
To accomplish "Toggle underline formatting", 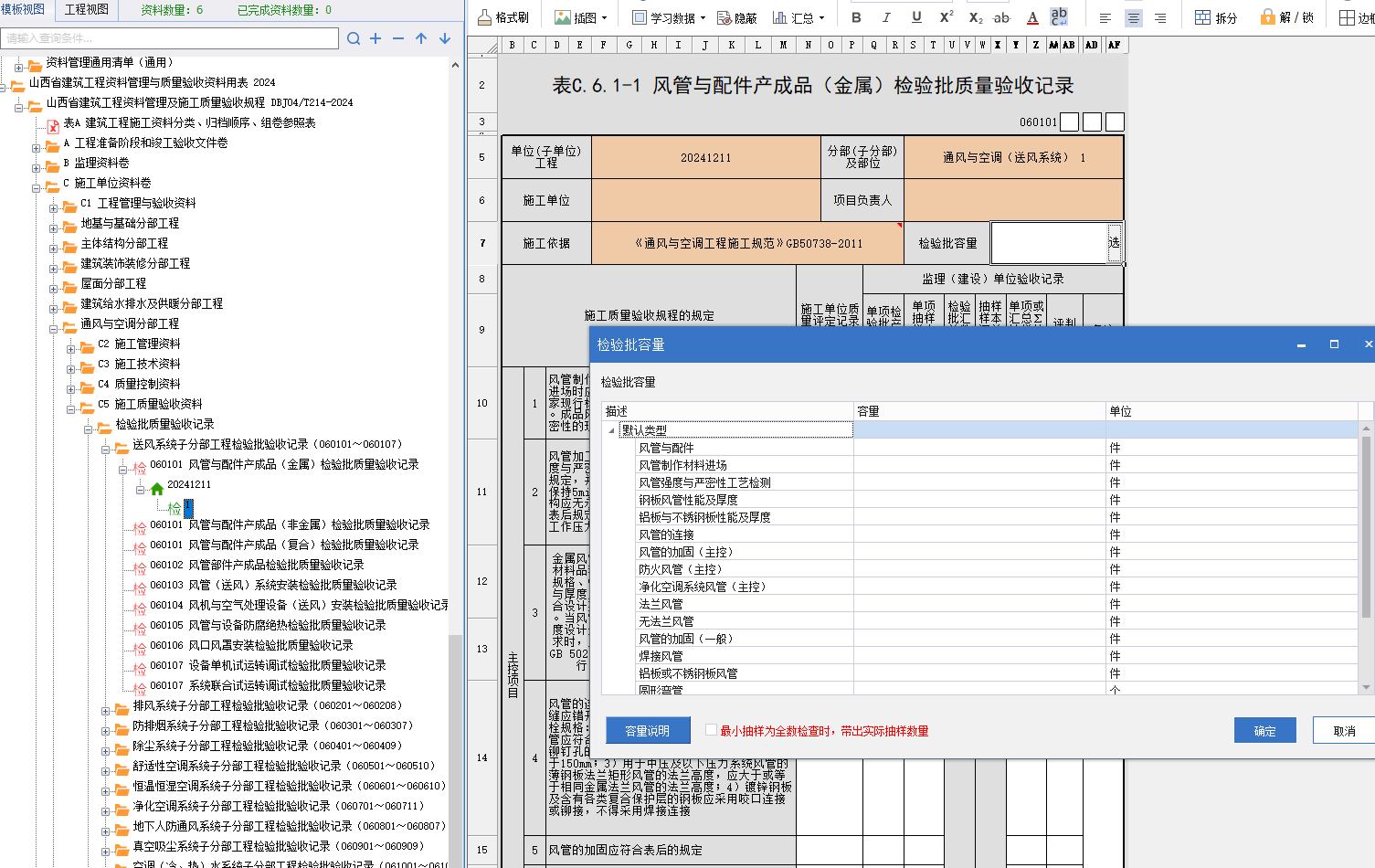I will 916,17.
